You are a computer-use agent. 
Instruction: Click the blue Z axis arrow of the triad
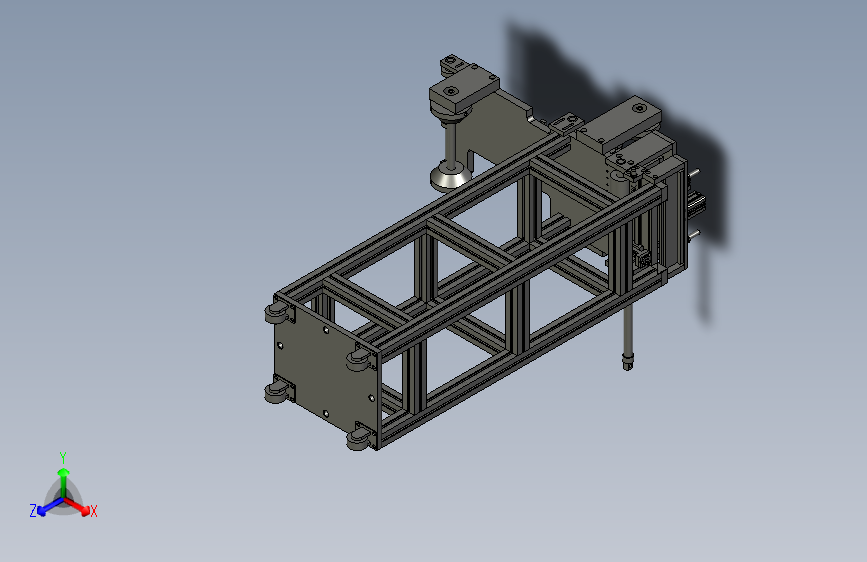(50, 506)
